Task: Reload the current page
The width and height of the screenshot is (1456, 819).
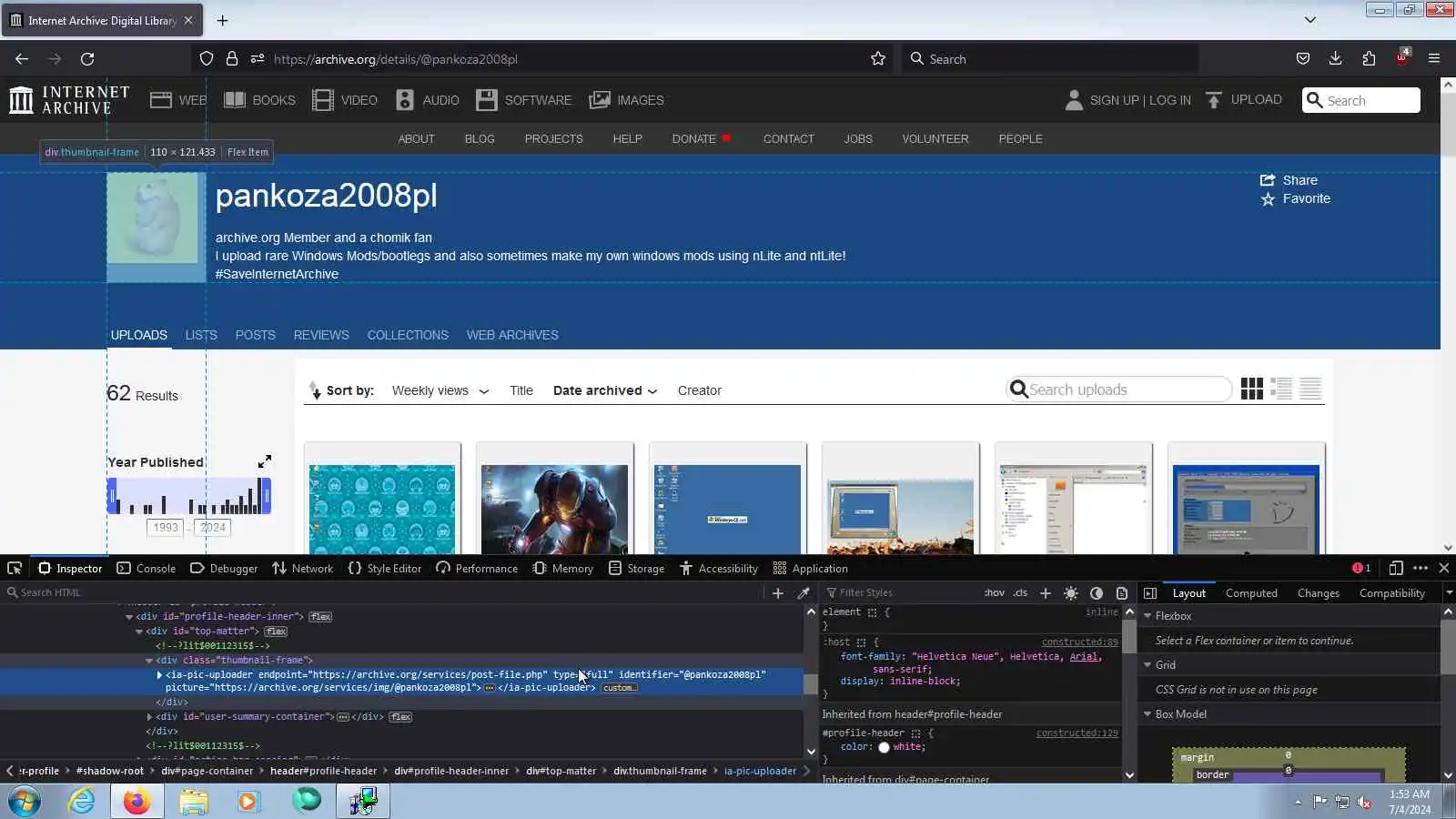Action: 87,58
